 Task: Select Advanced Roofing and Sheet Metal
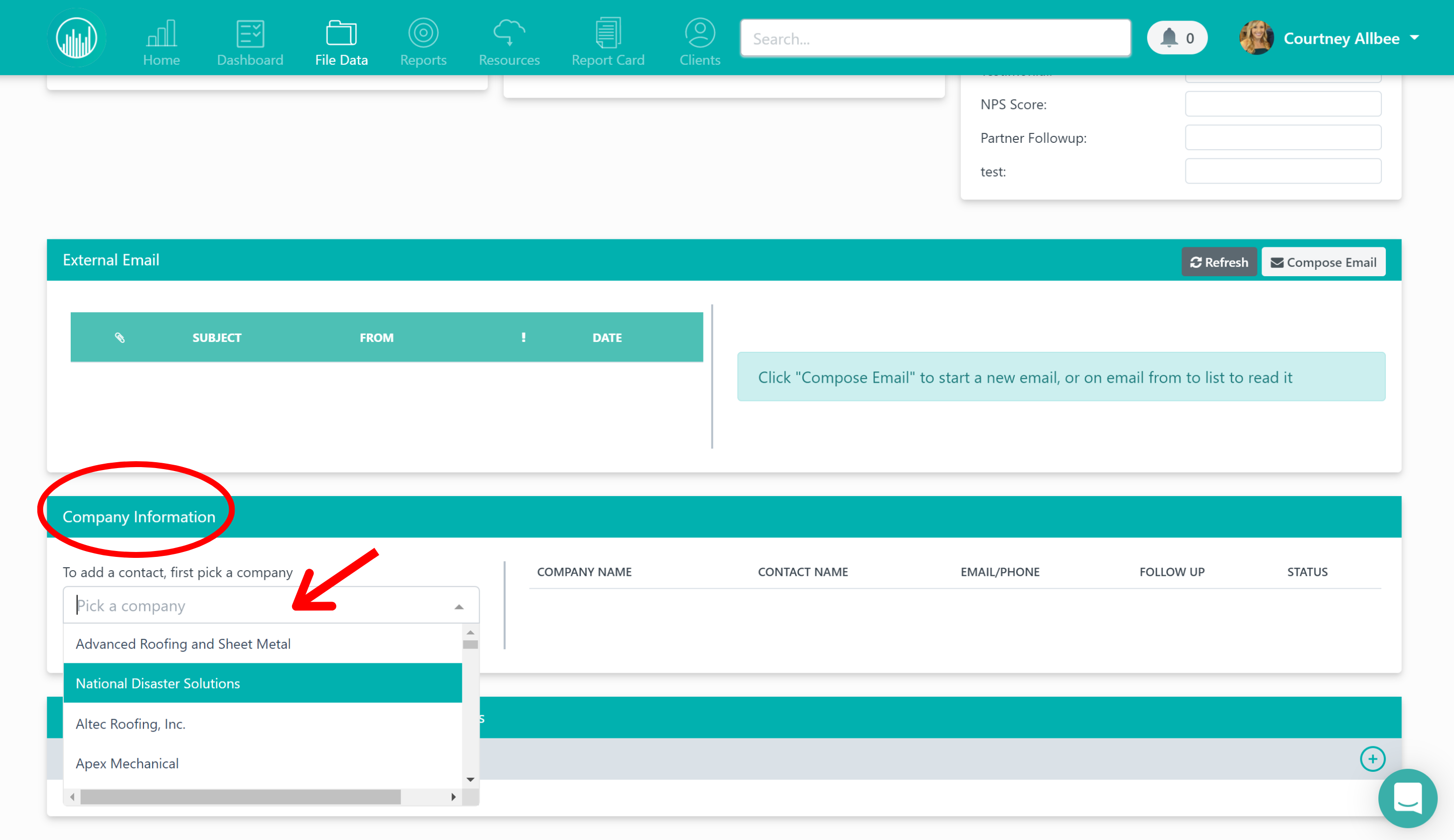(x=263, y=643)
